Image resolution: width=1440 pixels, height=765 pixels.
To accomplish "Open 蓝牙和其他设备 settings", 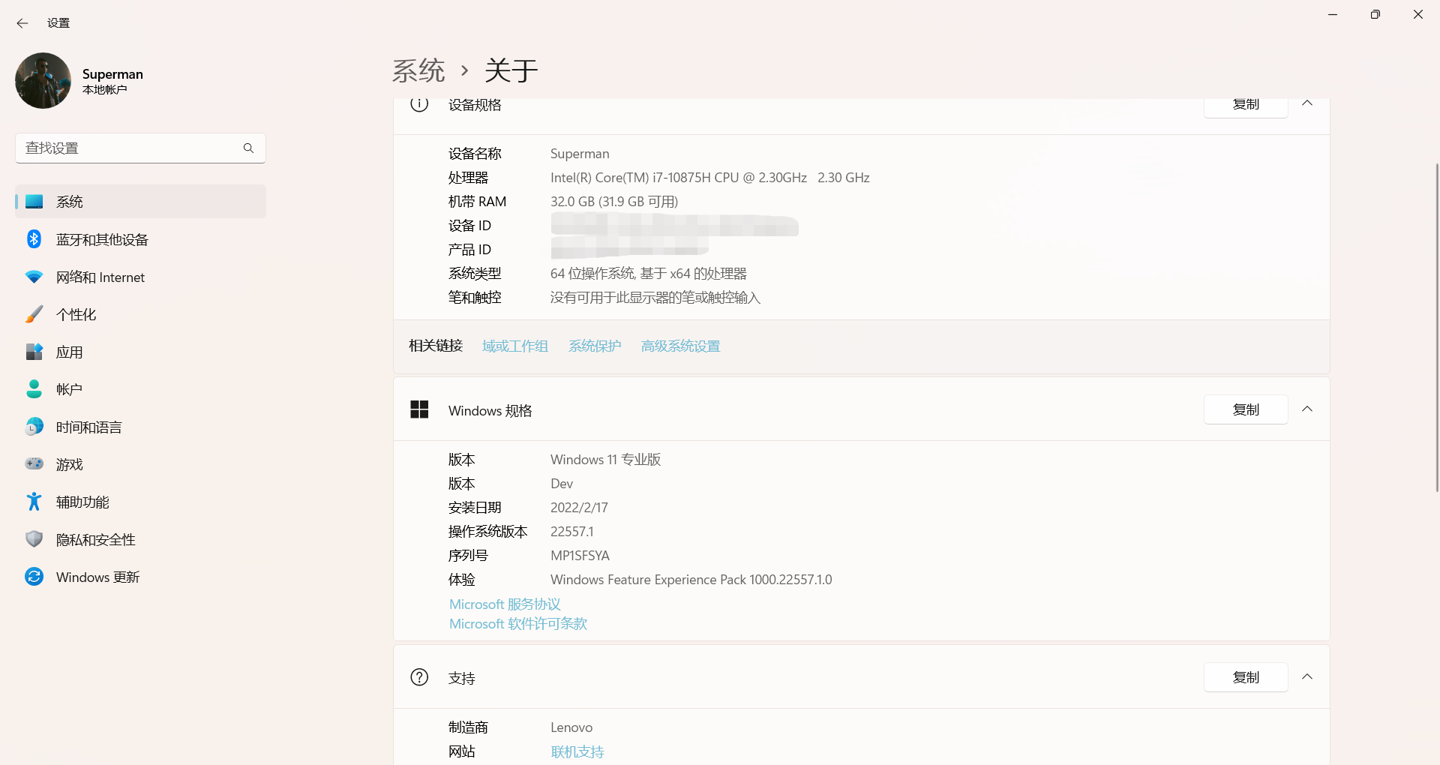I will [141, 239].
